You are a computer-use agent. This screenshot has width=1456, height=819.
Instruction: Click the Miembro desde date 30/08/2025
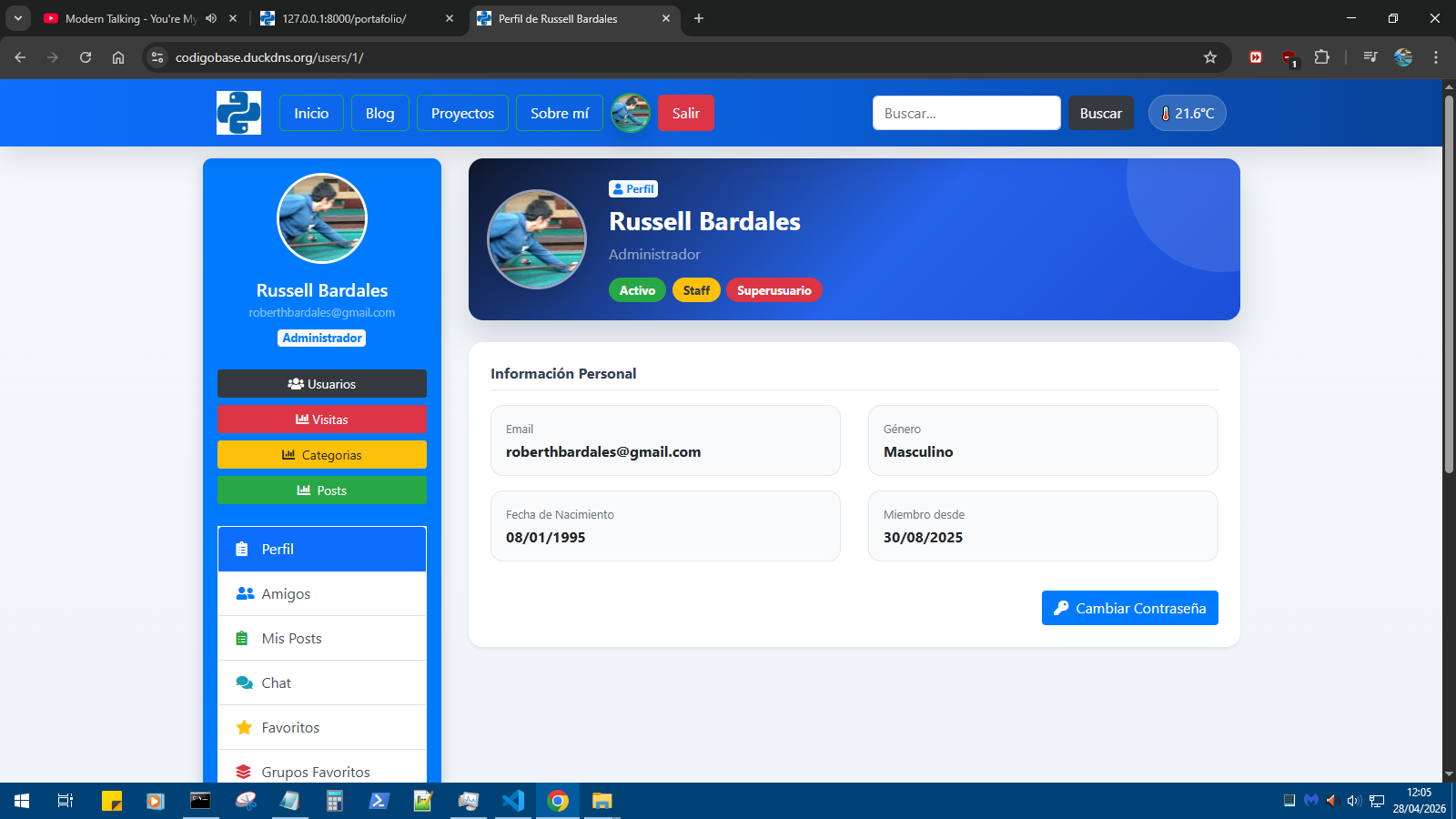coord(923,538)
